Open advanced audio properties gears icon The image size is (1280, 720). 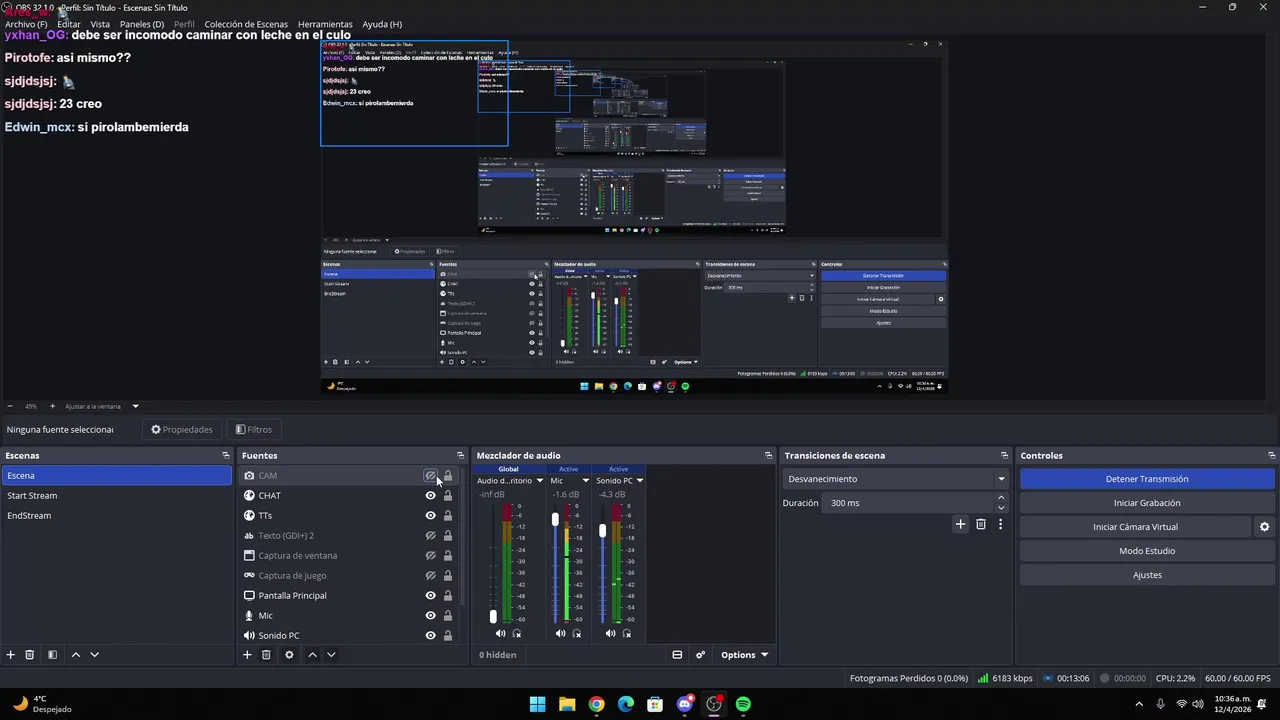coord(700,655)
